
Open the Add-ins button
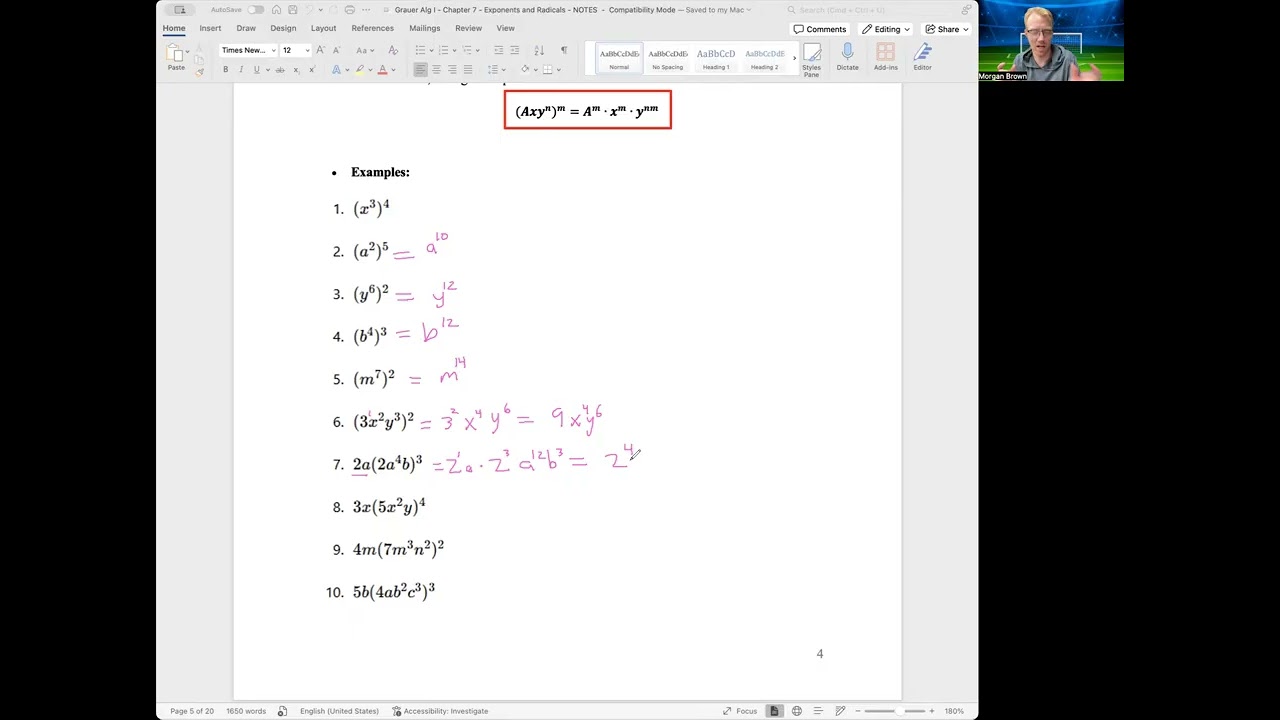pyautogui.click(x=885, y=58)
